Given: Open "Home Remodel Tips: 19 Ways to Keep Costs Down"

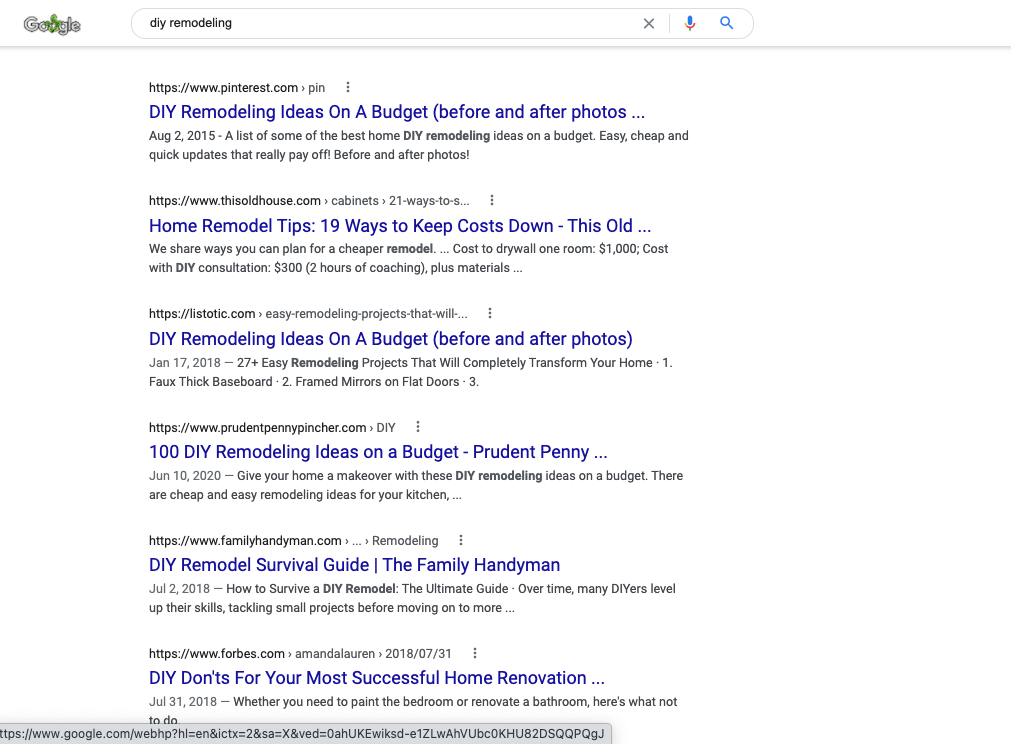Looking at the screenshot, I should coord(400,226).
